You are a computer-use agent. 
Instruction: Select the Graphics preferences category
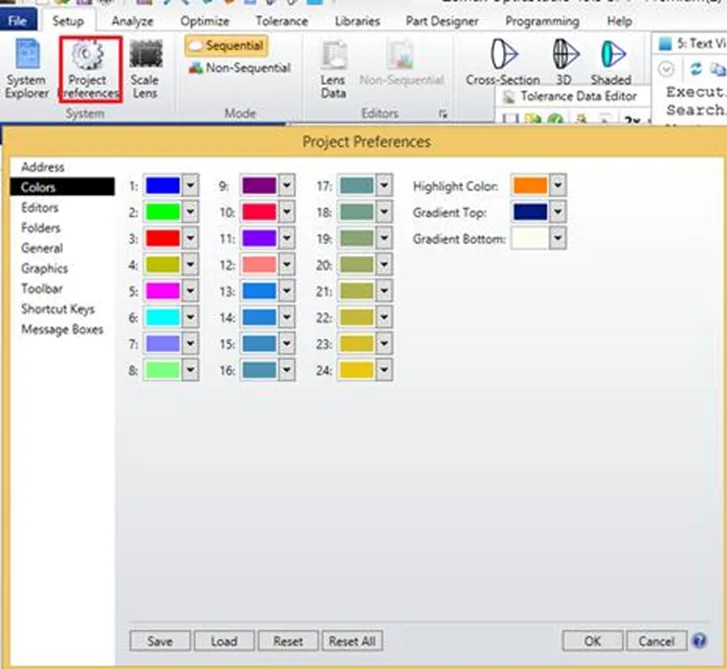tap(45, 268)
